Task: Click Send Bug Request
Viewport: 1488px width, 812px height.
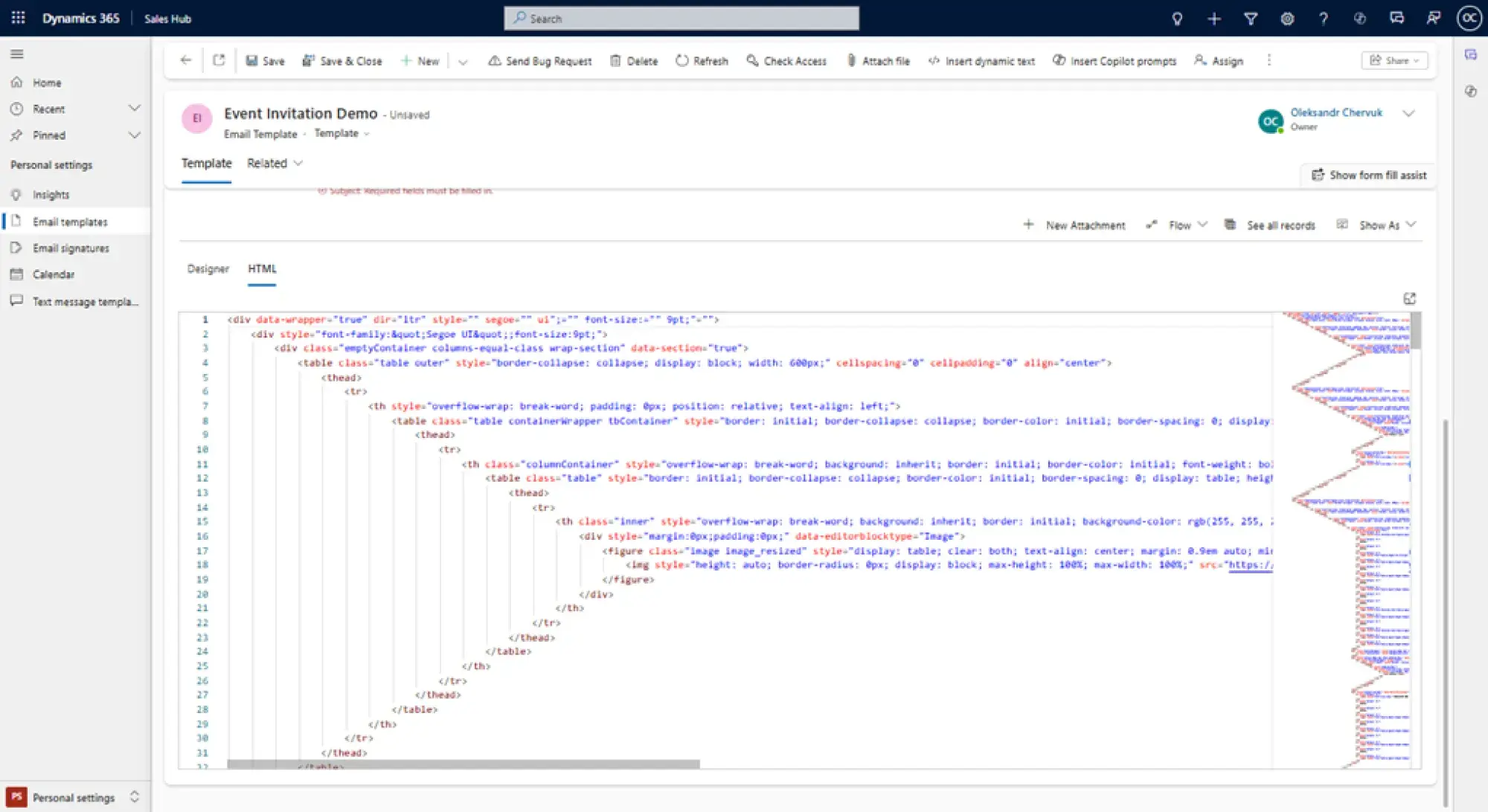Action: 540,61
